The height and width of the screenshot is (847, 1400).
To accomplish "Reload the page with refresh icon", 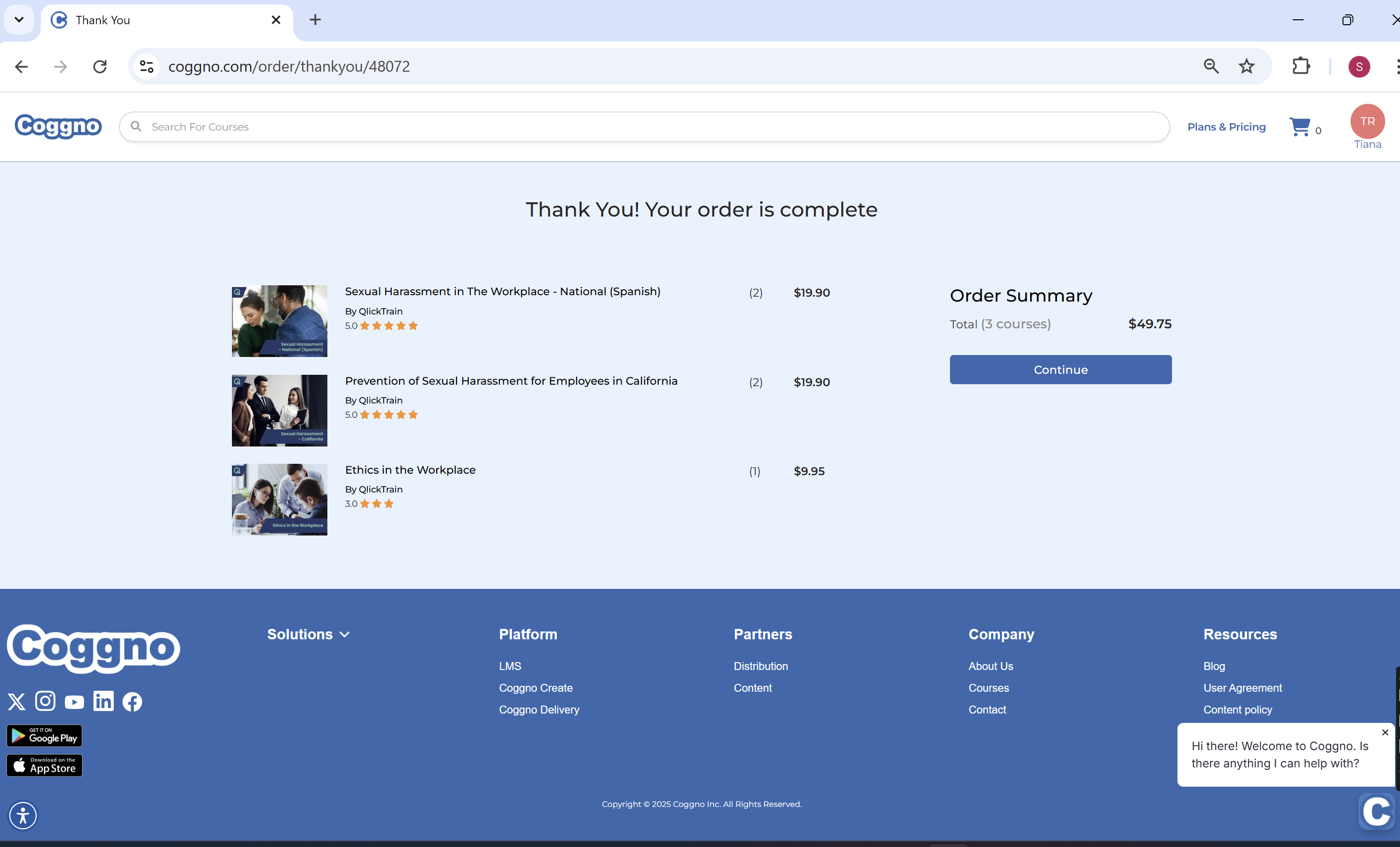I will tap(100, 66).
